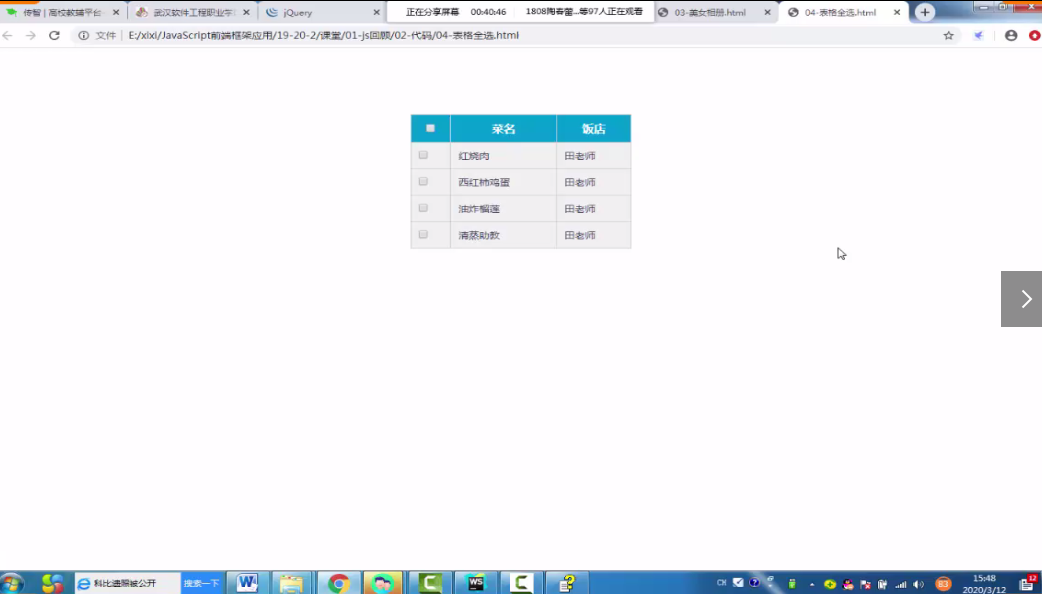Reload the page with the refresh icon
The width and height of the screenshot is (1042, 594).
tap(54, 35)
